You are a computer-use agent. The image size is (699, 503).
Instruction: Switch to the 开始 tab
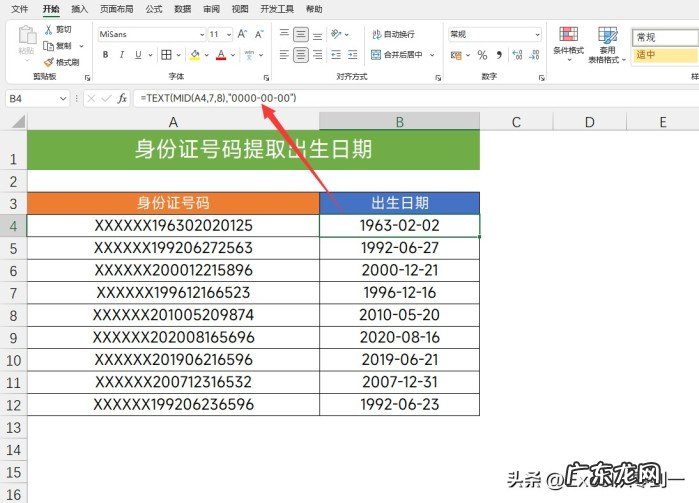coord(51,9)
